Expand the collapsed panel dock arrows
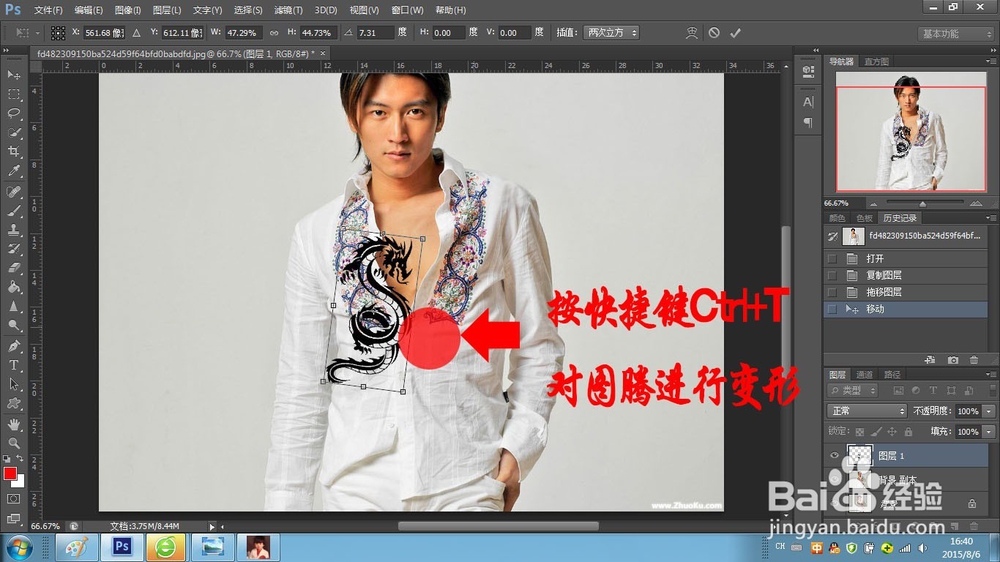Viewport: 1000px width, 562px height. point(816,50)
